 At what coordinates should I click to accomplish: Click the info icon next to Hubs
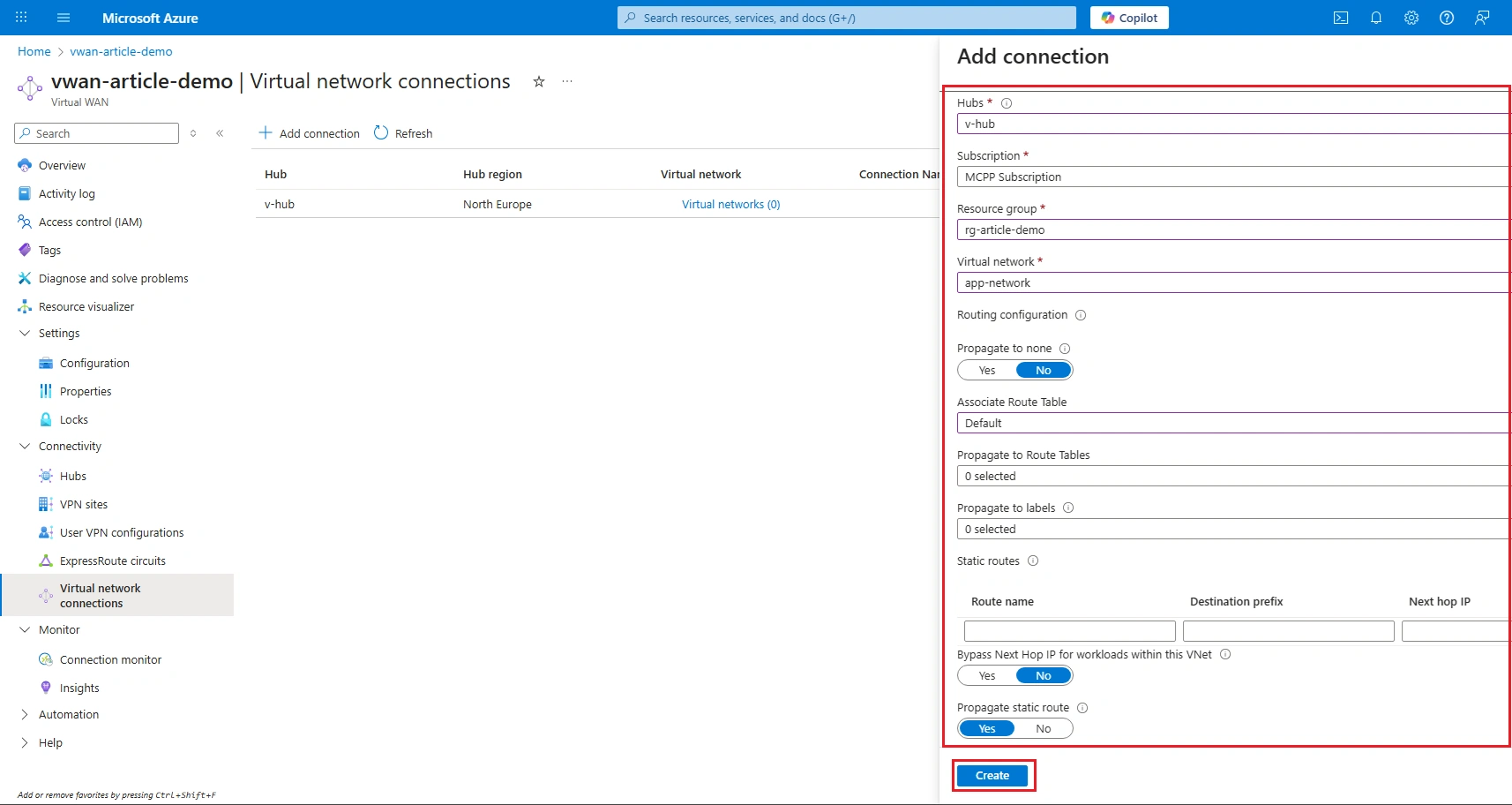coord(1007,103)
